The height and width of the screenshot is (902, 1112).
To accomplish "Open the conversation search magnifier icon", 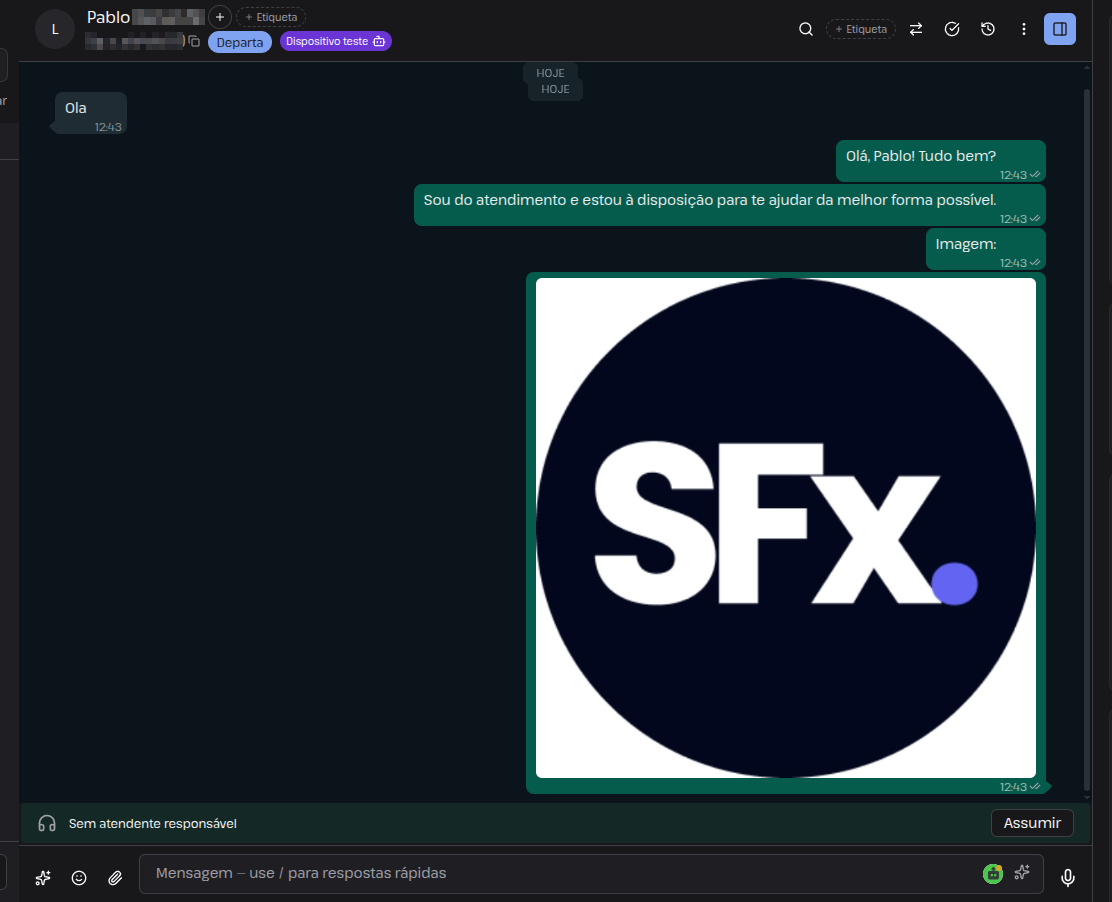I will 806,29.
